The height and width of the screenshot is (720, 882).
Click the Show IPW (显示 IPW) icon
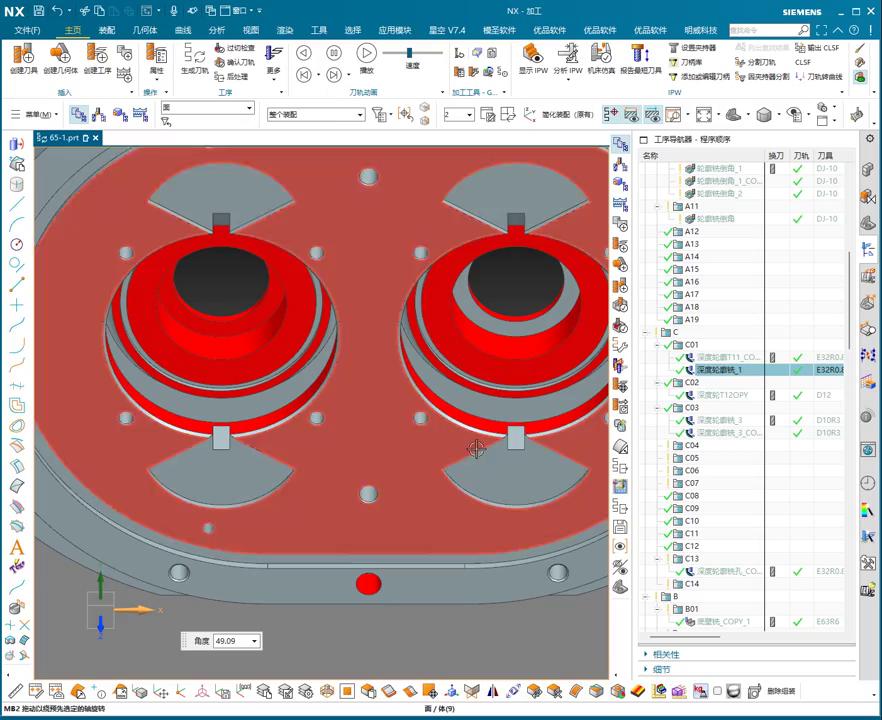[532, 54]
